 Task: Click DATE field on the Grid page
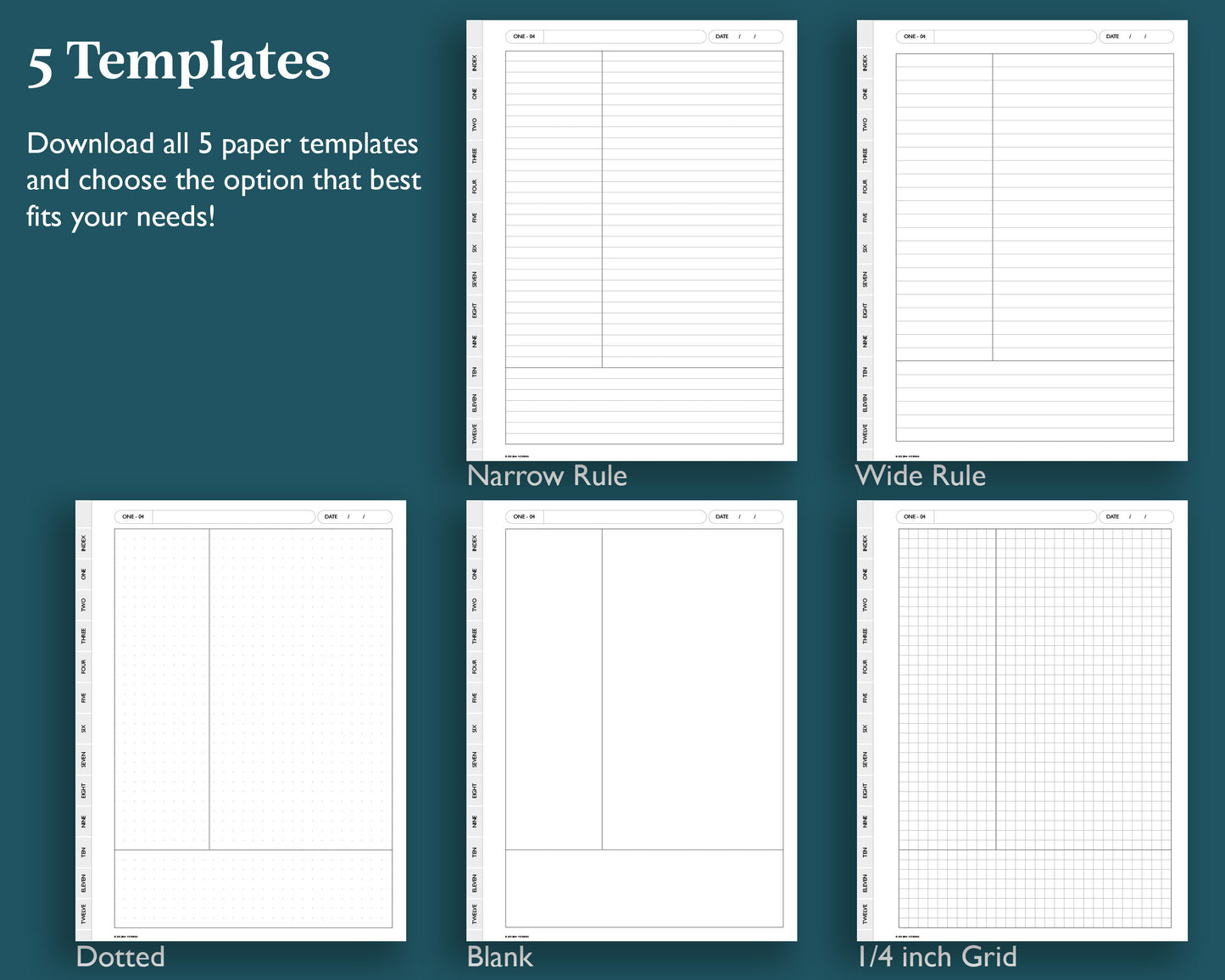(1136, 516)
